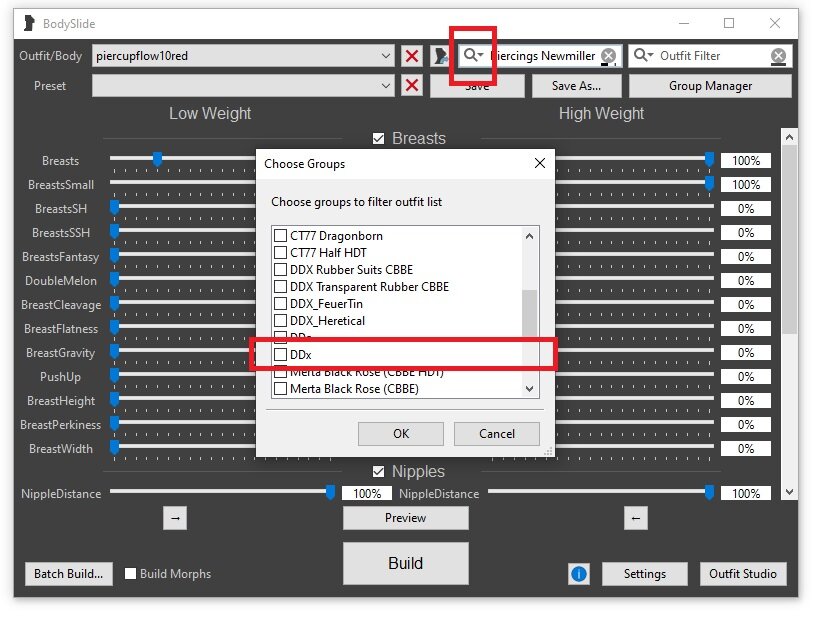This screenshot has height=629, width=823.
Task: Copy low weight to high with right arrow
Action: click(x=175, y=518)
